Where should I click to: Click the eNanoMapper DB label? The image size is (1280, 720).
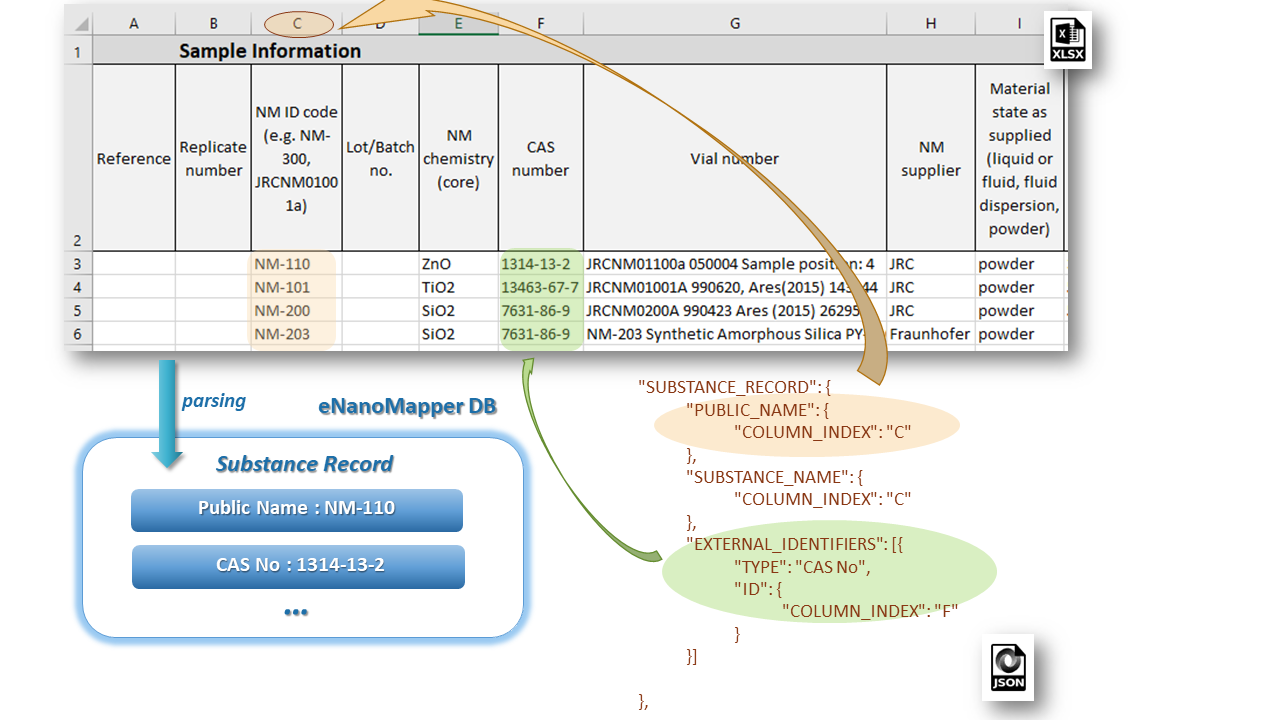pos(407,406)
